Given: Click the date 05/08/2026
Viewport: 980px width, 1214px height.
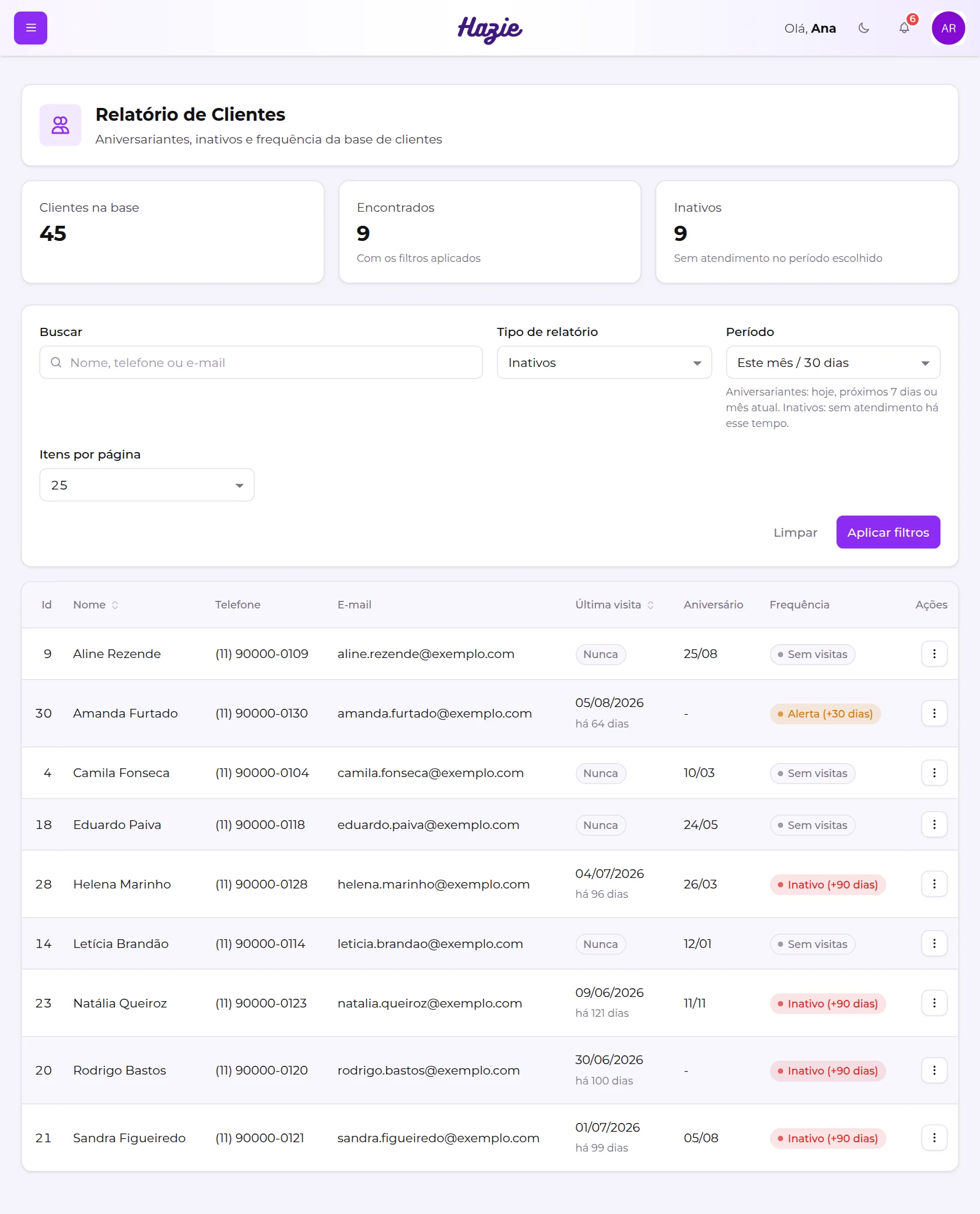Looking at the screenshot, I should (610, 703).
